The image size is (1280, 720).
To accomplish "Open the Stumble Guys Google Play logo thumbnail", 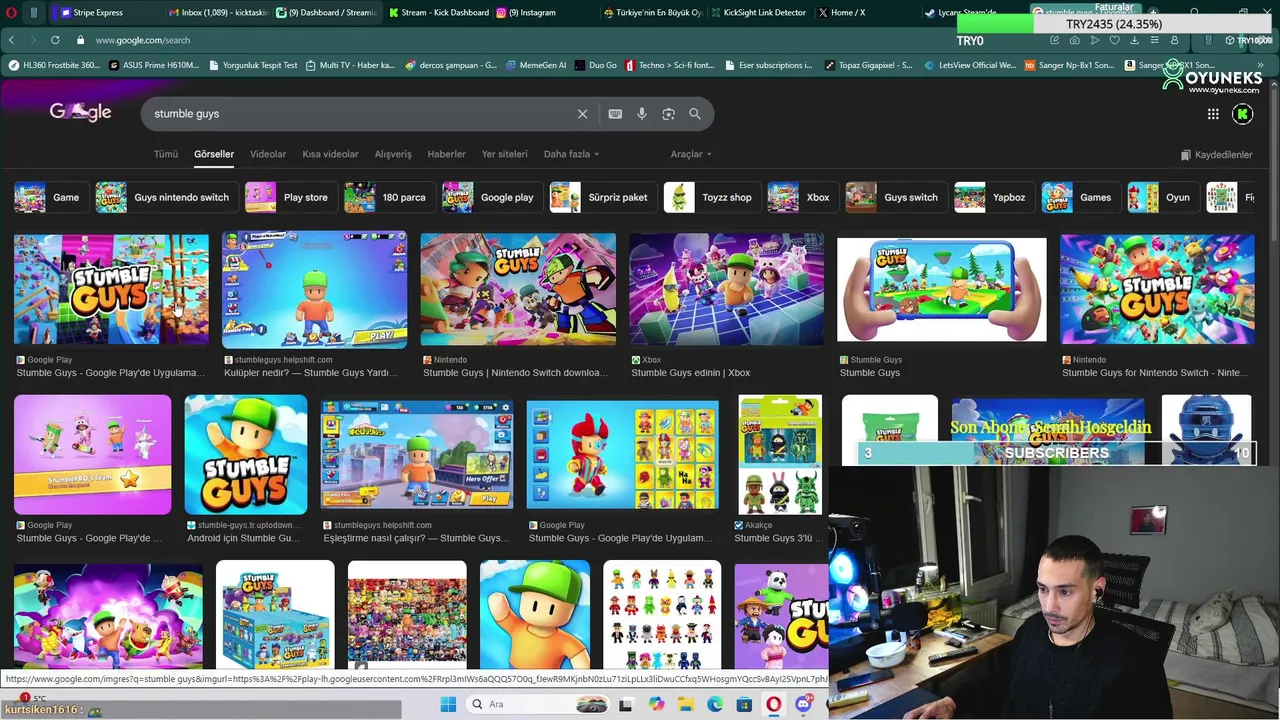I will 111,289.
